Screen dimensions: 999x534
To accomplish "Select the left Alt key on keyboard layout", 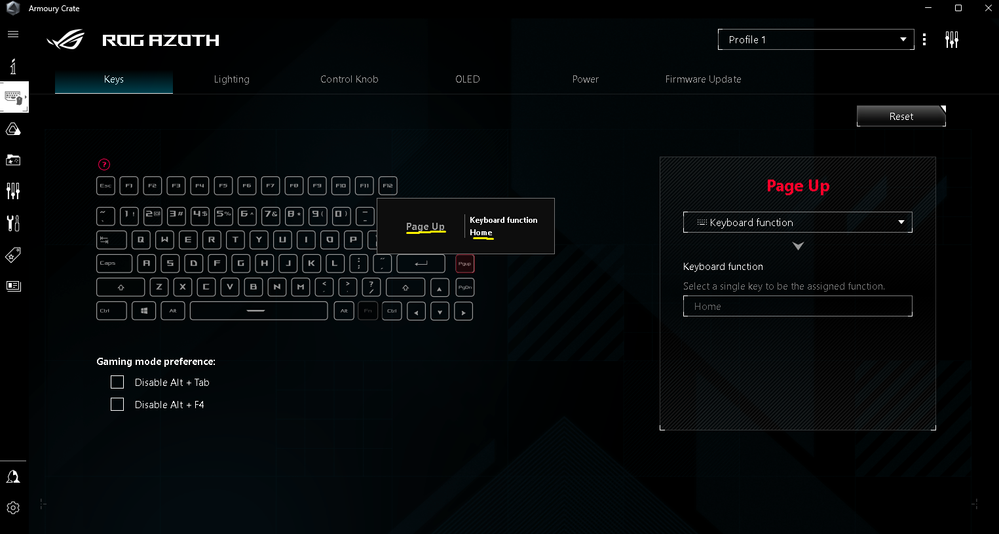I will [x=172, y=311].
